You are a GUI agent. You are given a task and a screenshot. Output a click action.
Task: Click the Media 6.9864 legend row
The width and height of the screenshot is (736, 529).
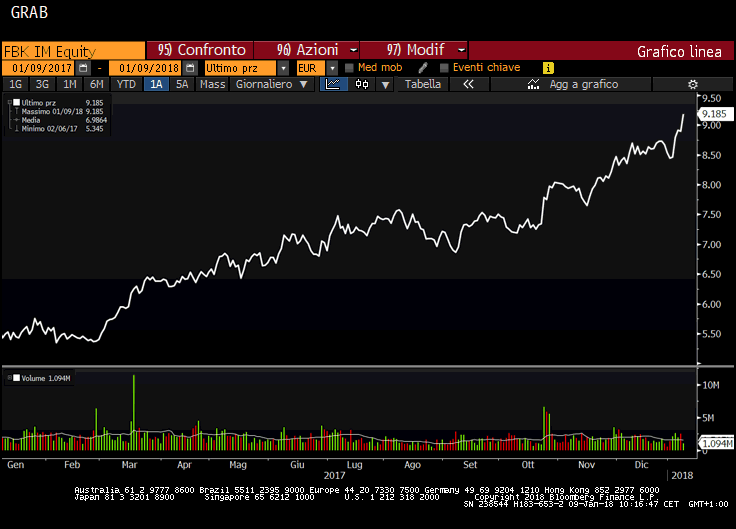[59, 120]
